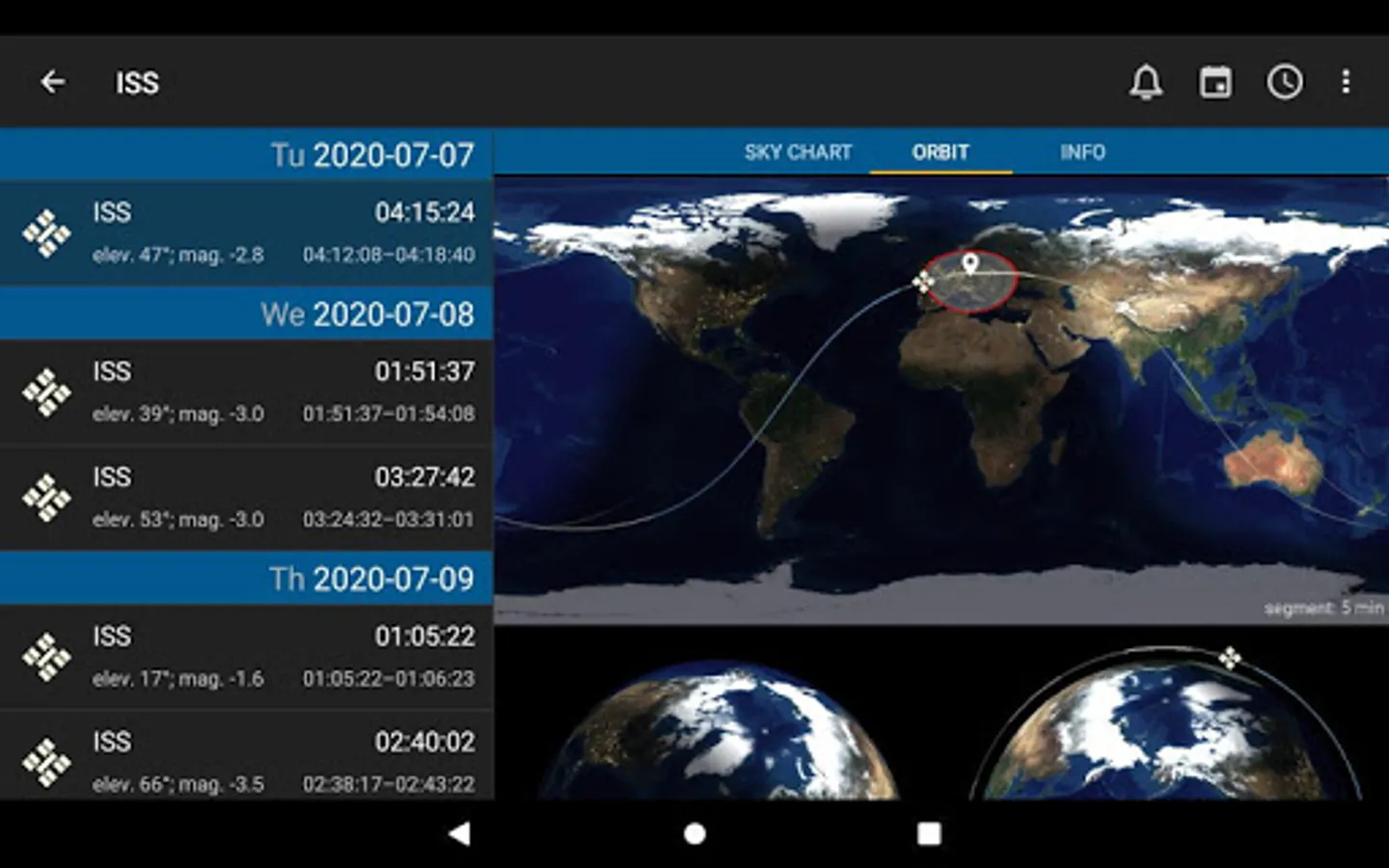Click satellite icon of 01:51:37 pass
1389x868 pixels.
(x=46, y=393)
